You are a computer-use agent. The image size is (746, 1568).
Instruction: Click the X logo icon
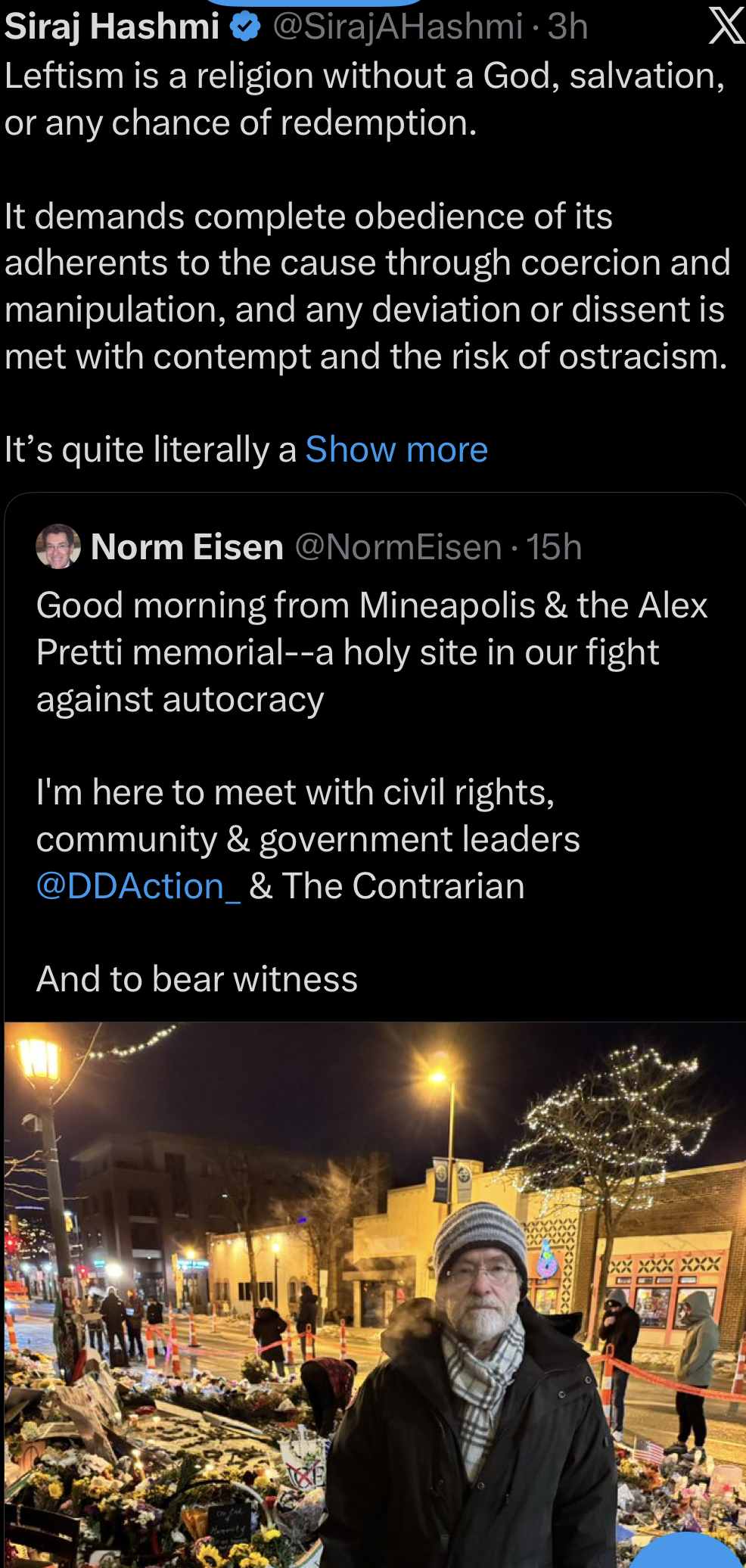[725, 27]
